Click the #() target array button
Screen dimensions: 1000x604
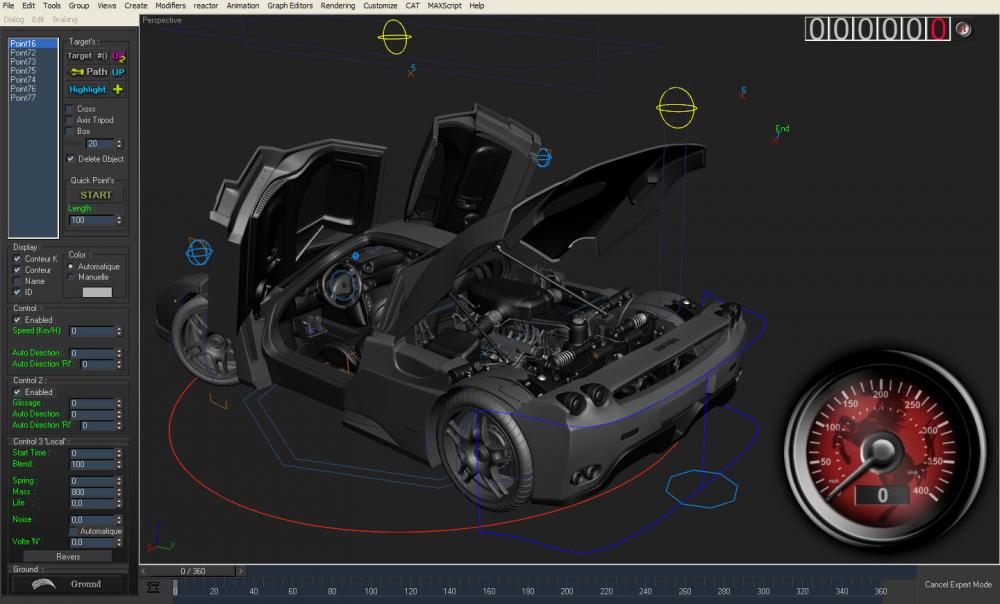(x=102, y=56)
